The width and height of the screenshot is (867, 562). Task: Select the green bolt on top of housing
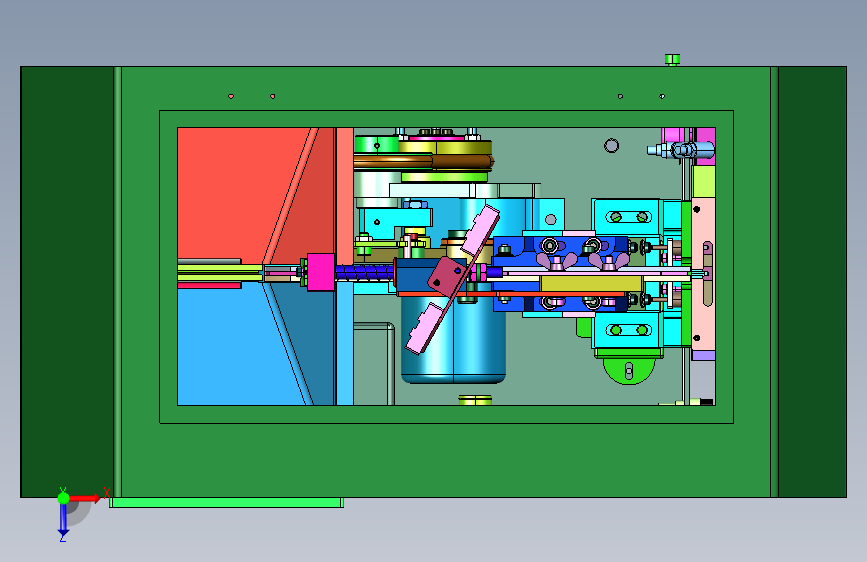point(672,60)
